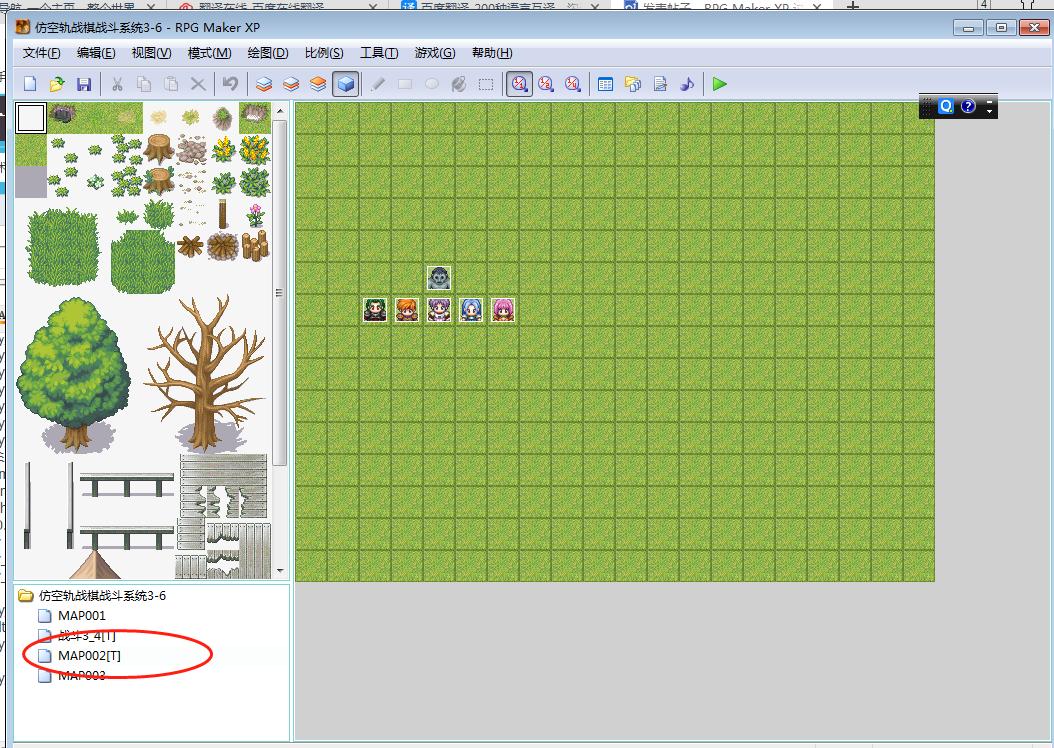
Task: Open the Sound Test music note icon
Action: [x=687, y=84]
